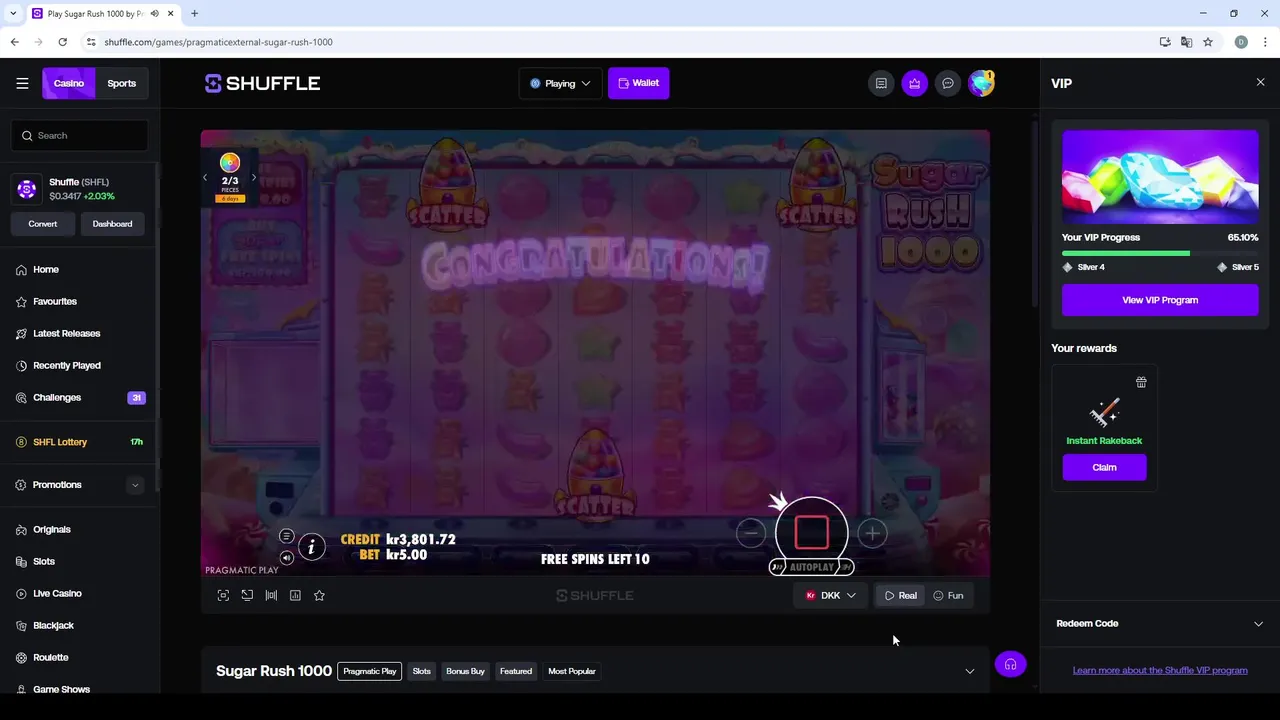Click the Pragmatic Play tag
Viewport: 1280px width, 720px height.
click(x=370, y=671)
